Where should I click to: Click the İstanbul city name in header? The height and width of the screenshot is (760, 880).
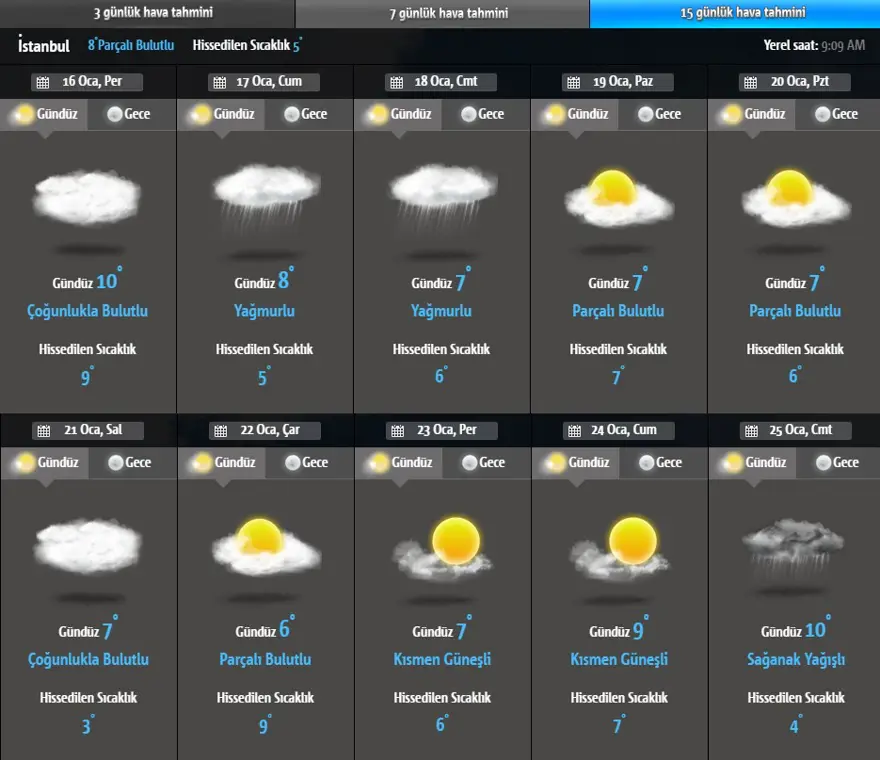(44, 45)
